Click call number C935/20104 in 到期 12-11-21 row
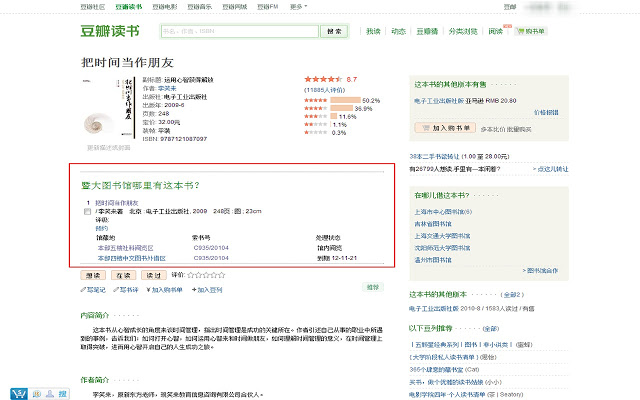 point(211,258)
